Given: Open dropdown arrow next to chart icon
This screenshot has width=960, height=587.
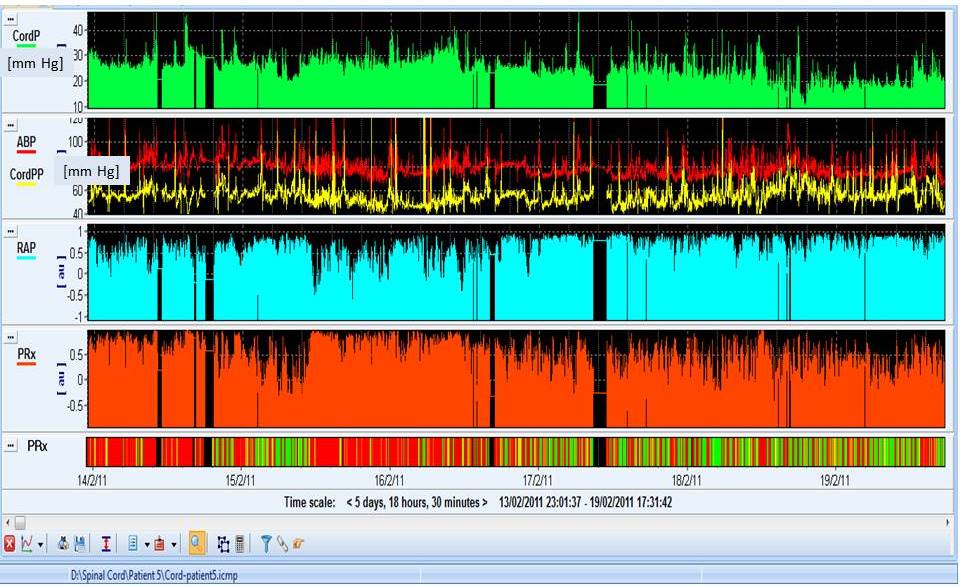Looking at the screenshot, I should point(41,545).
